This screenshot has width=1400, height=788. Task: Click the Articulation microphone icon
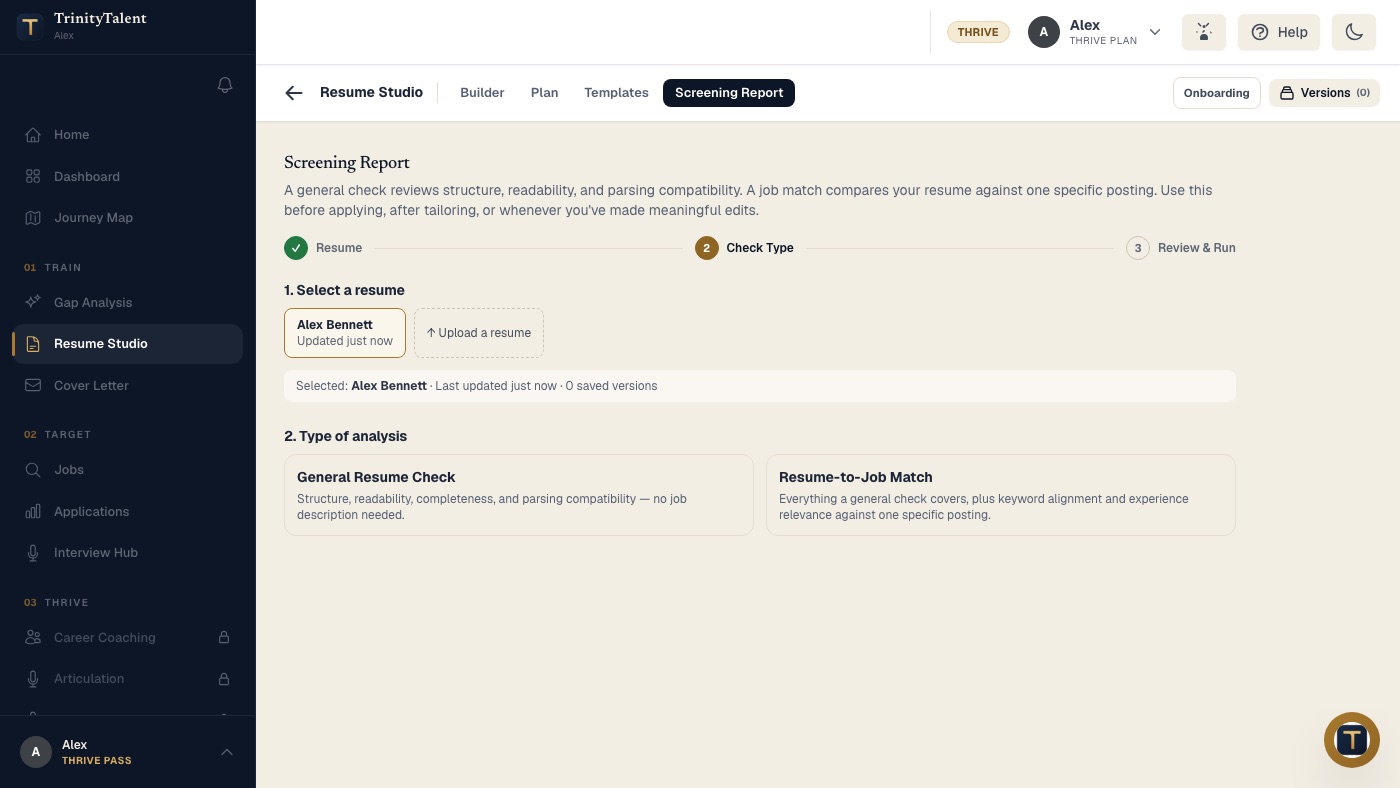(x=33, y=679)
